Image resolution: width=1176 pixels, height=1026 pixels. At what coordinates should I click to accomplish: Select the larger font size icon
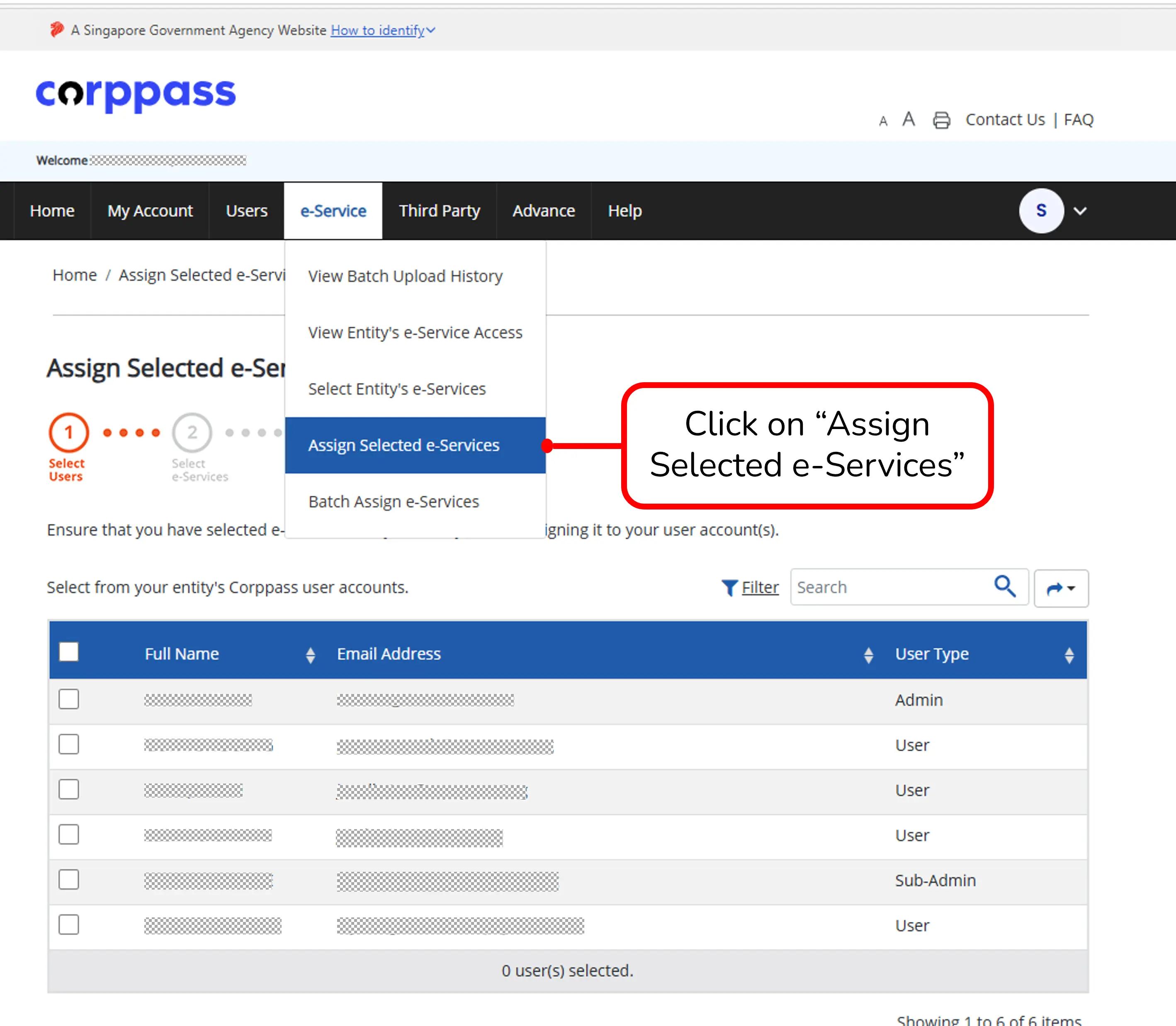[909, 119]
